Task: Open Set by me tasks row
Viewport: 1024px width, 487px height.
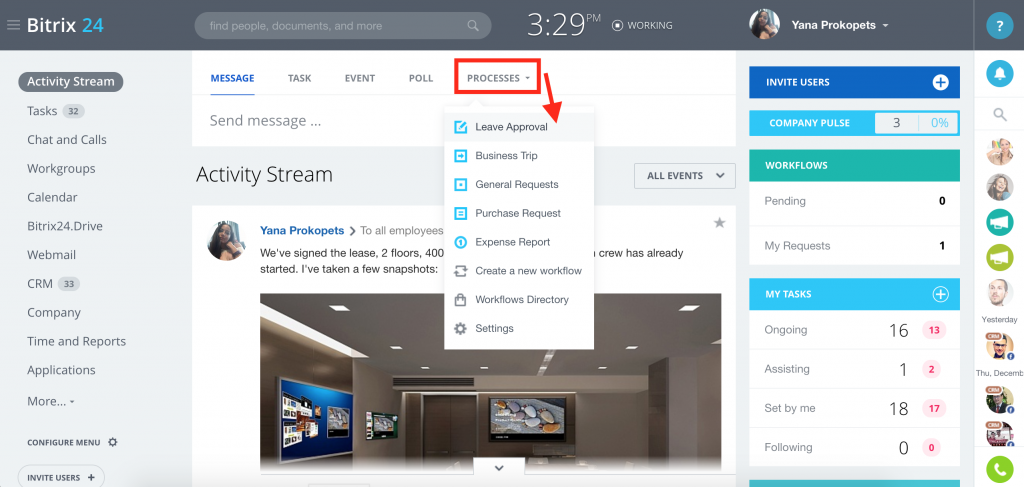Action: coord(854,408)
